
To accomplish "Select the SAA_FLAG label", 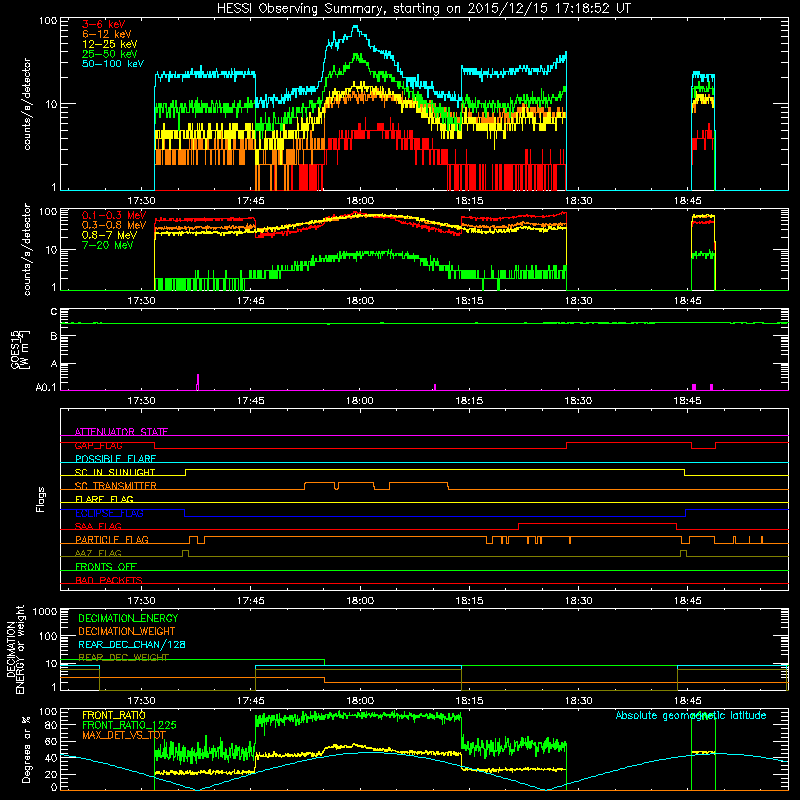I will (x=98, y=526).
